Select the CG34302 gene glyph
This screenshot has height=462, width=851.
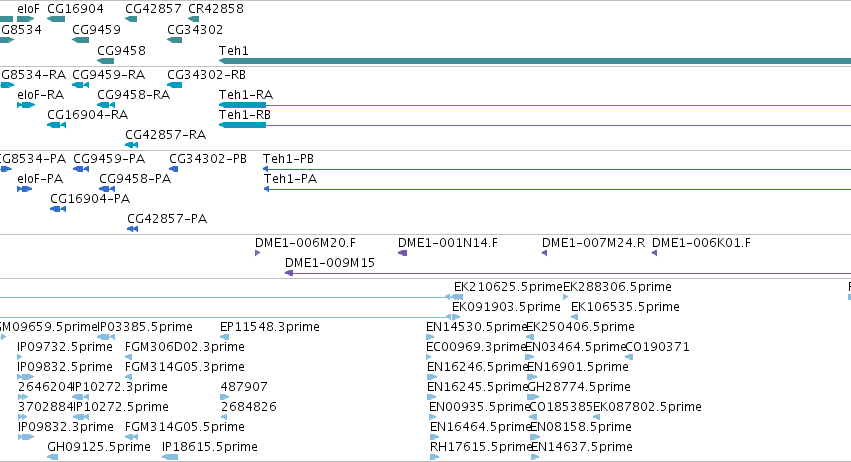(174, 40)
